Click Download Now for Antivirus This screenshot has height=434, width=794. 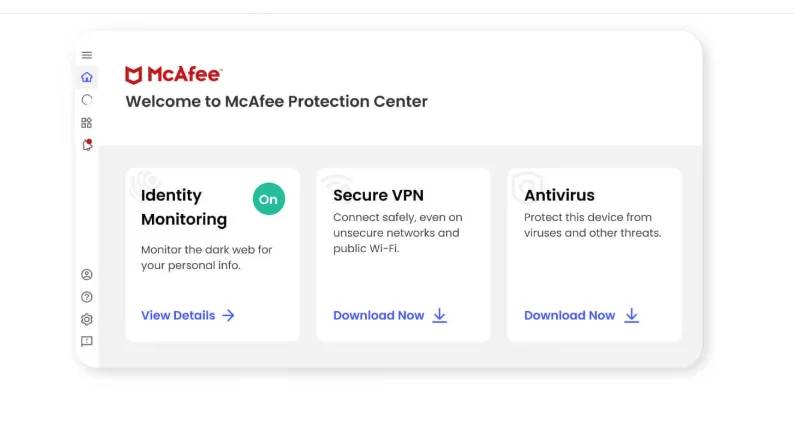click(x=570, y=315)
